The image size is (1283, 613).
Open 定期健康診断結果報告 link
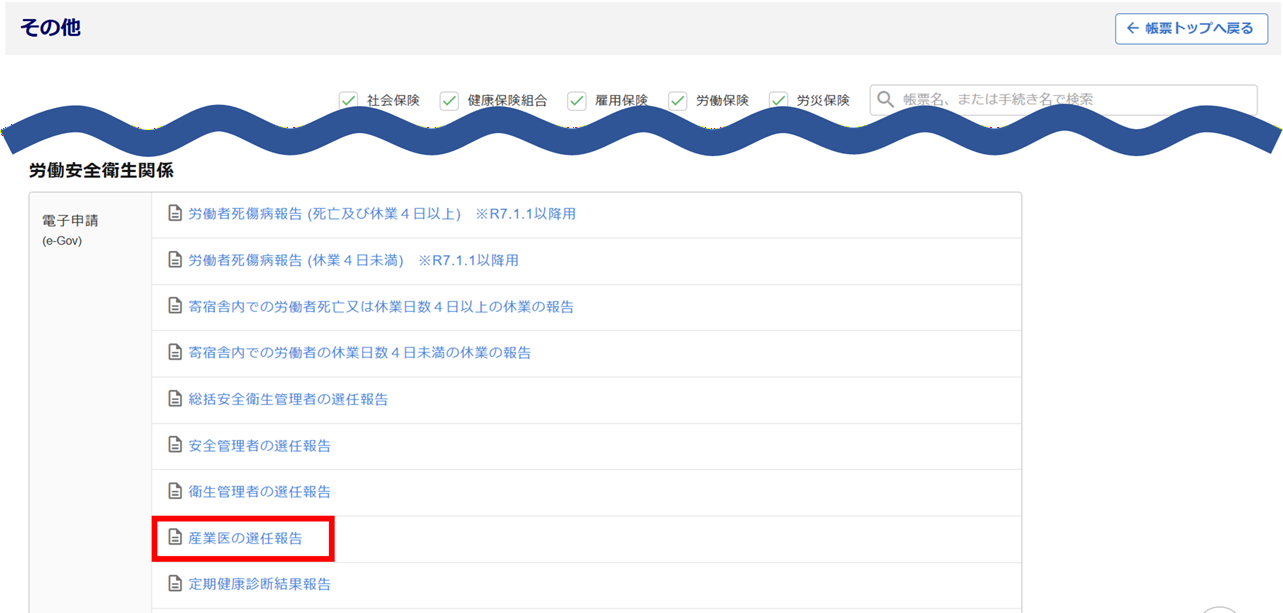[260, 584]
